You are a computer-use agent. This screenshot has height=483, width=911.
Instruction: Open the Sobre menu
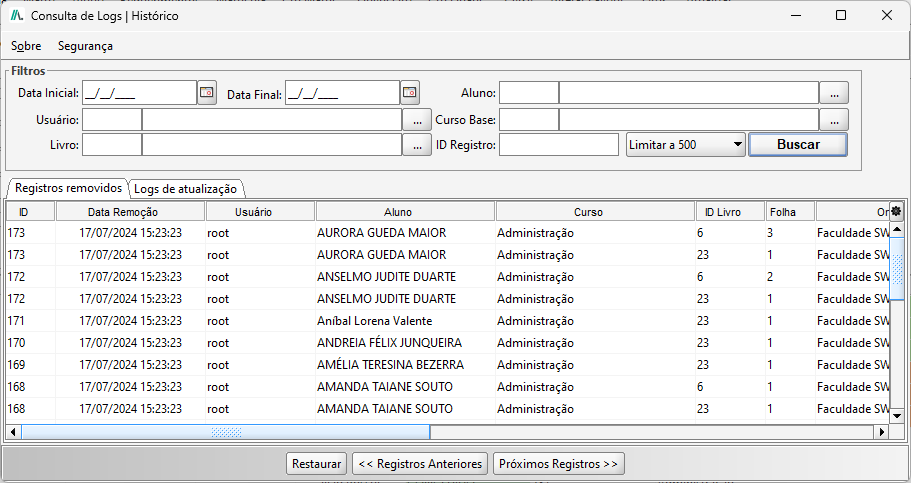[x=26, y=46]
